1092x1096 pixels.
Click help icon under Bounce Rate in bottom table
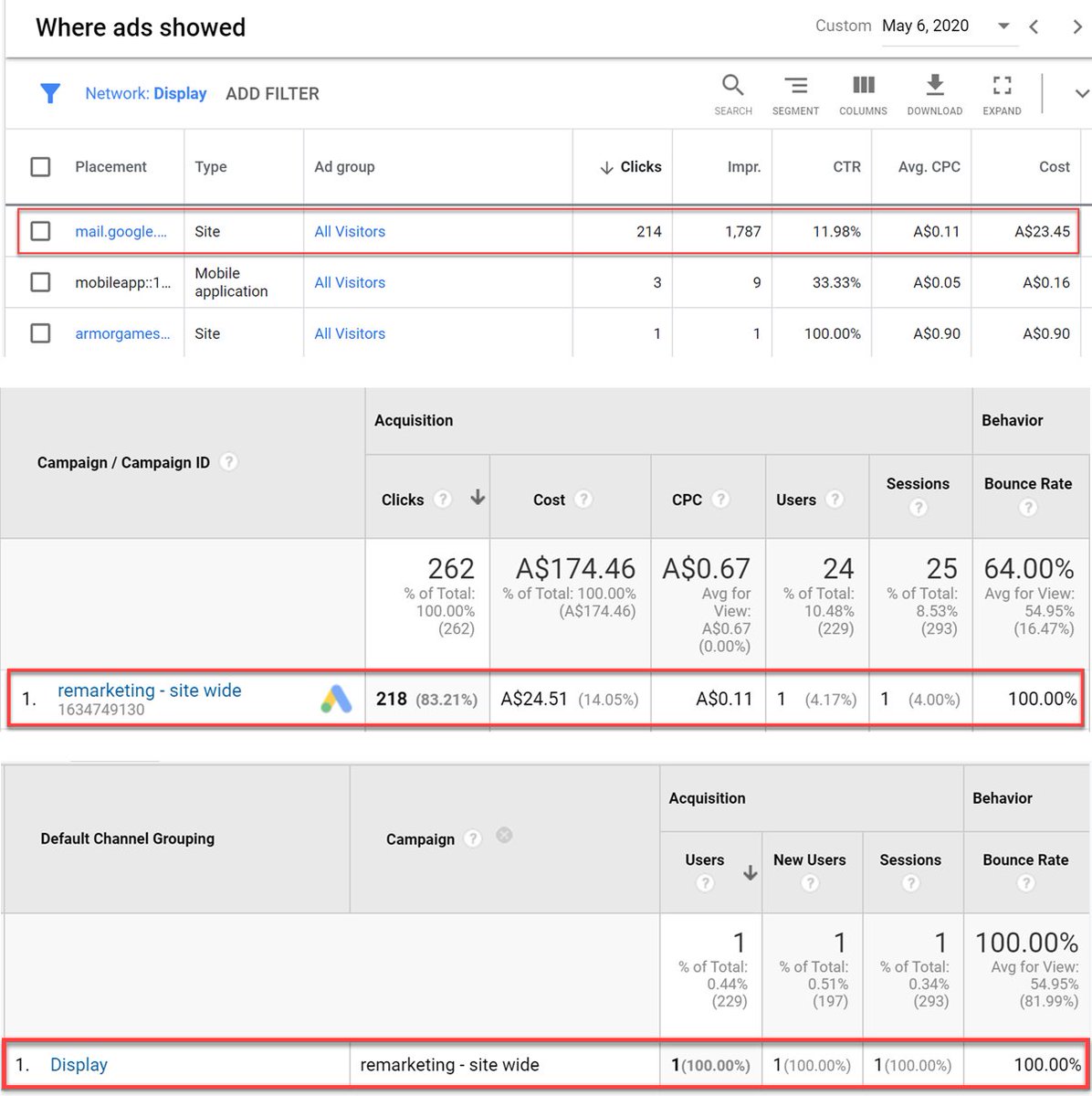[1025, 882]
